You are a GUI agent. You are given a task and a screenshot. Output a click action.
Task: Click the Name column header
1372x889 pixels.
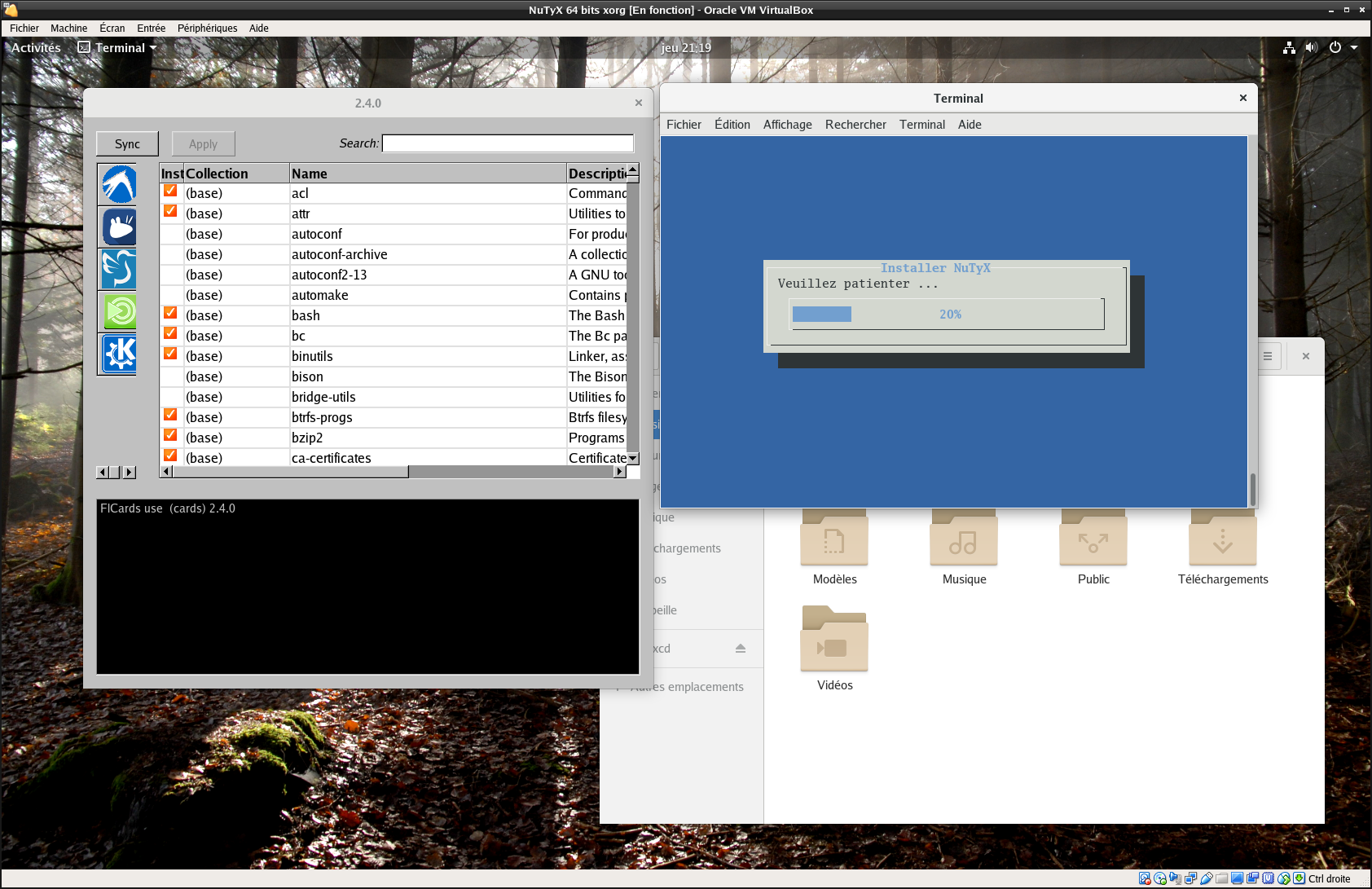click(x=428, y=174)
